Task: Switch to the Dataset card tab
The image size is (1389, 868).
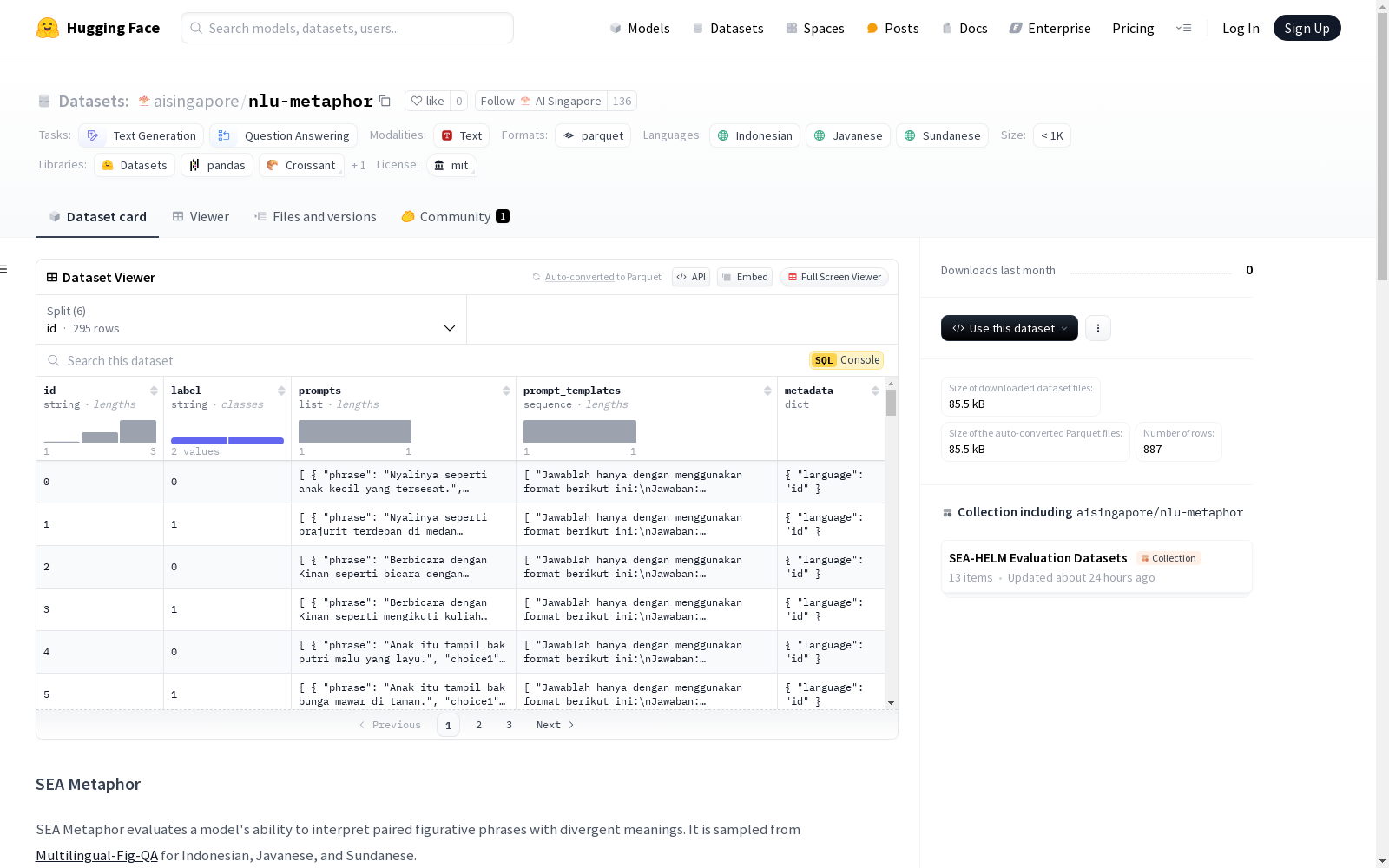Action: [97, 217]
